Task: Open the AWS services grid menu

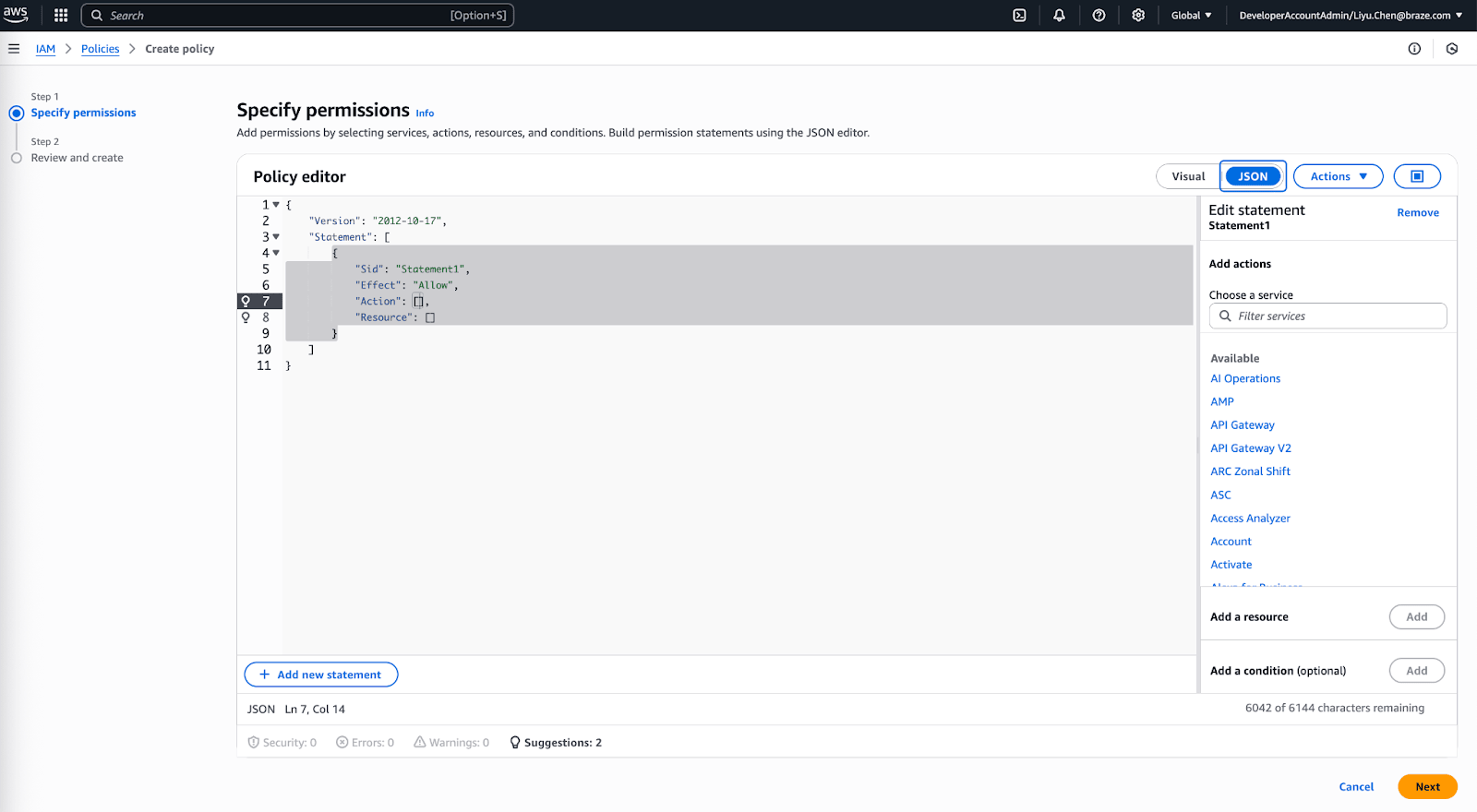Action: pyautogui.click(x=61, y=16)
